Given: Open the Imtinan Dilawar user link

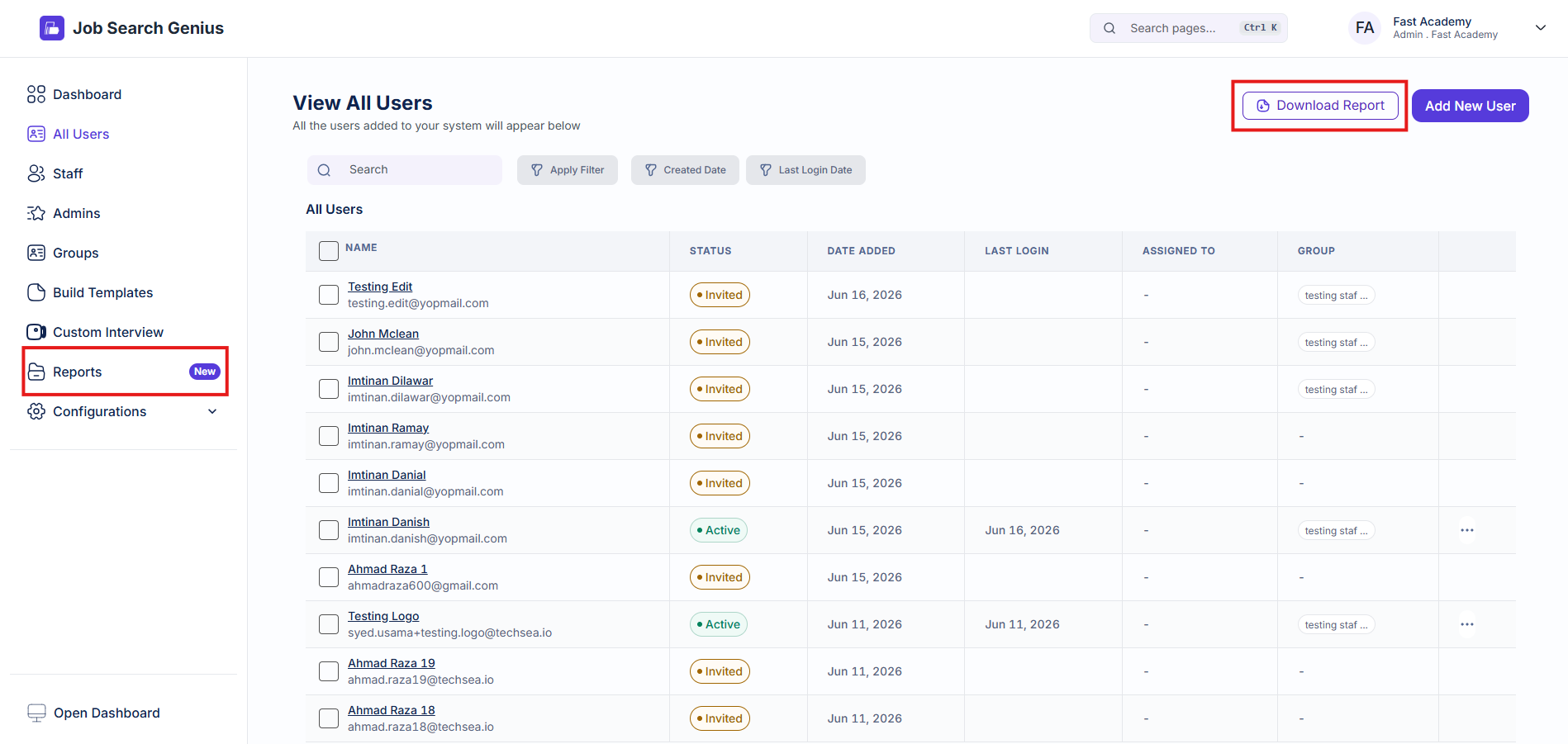Looking at the screenshot, I should click(x=390, y=381).
